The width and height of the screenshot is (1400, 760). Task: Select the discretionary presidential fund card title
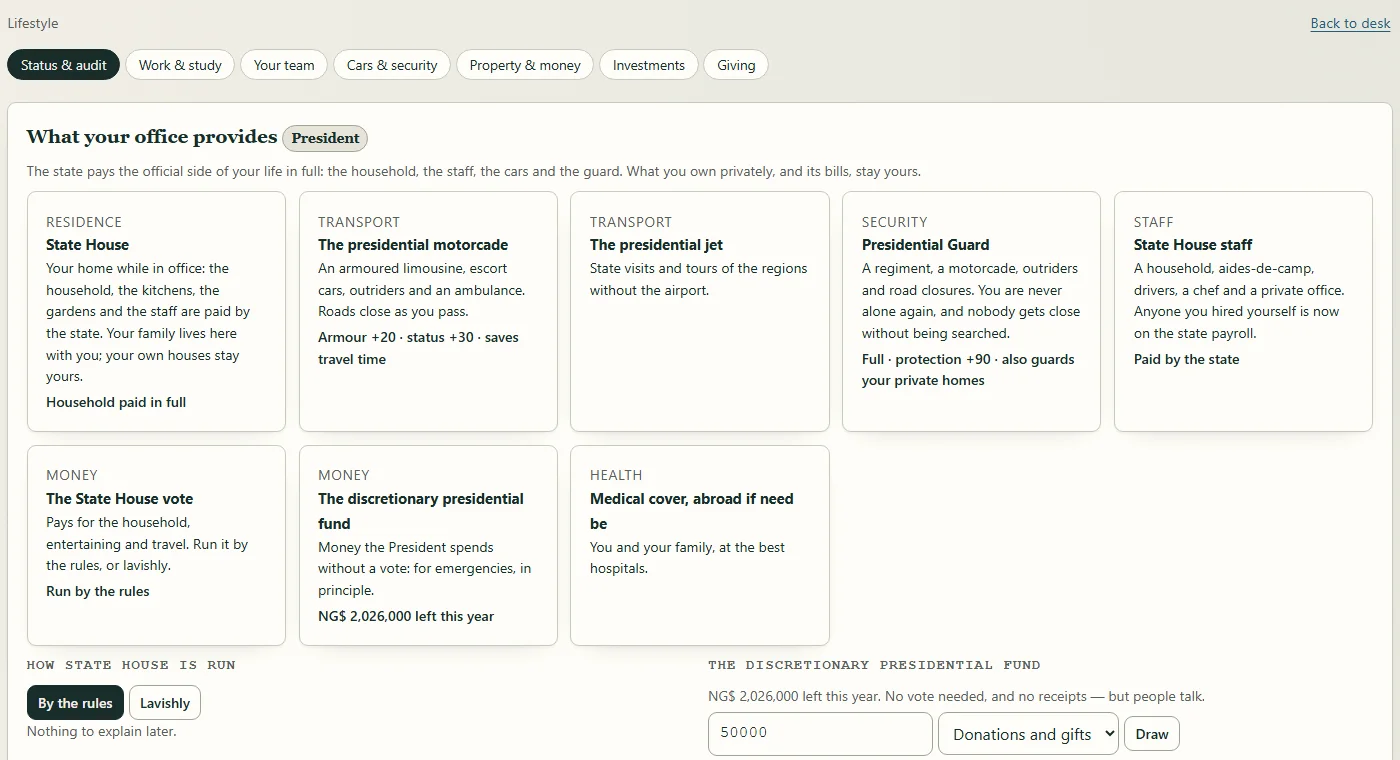tap(421, 511)
